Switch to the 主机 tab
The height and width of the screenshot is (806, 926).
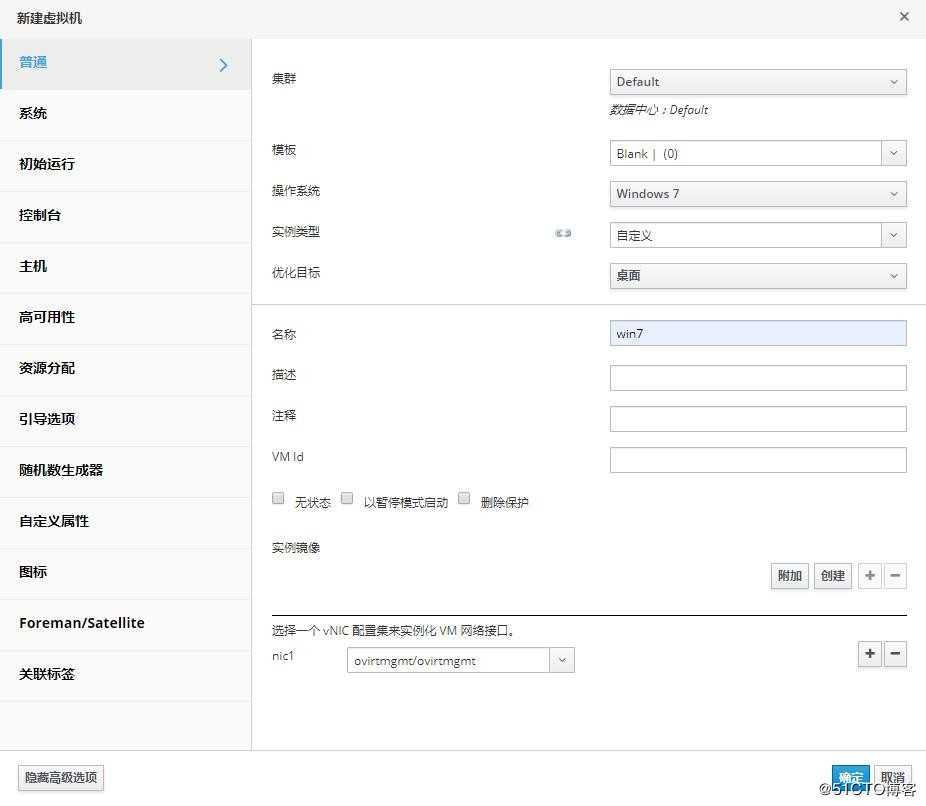(x=125, y=267)
